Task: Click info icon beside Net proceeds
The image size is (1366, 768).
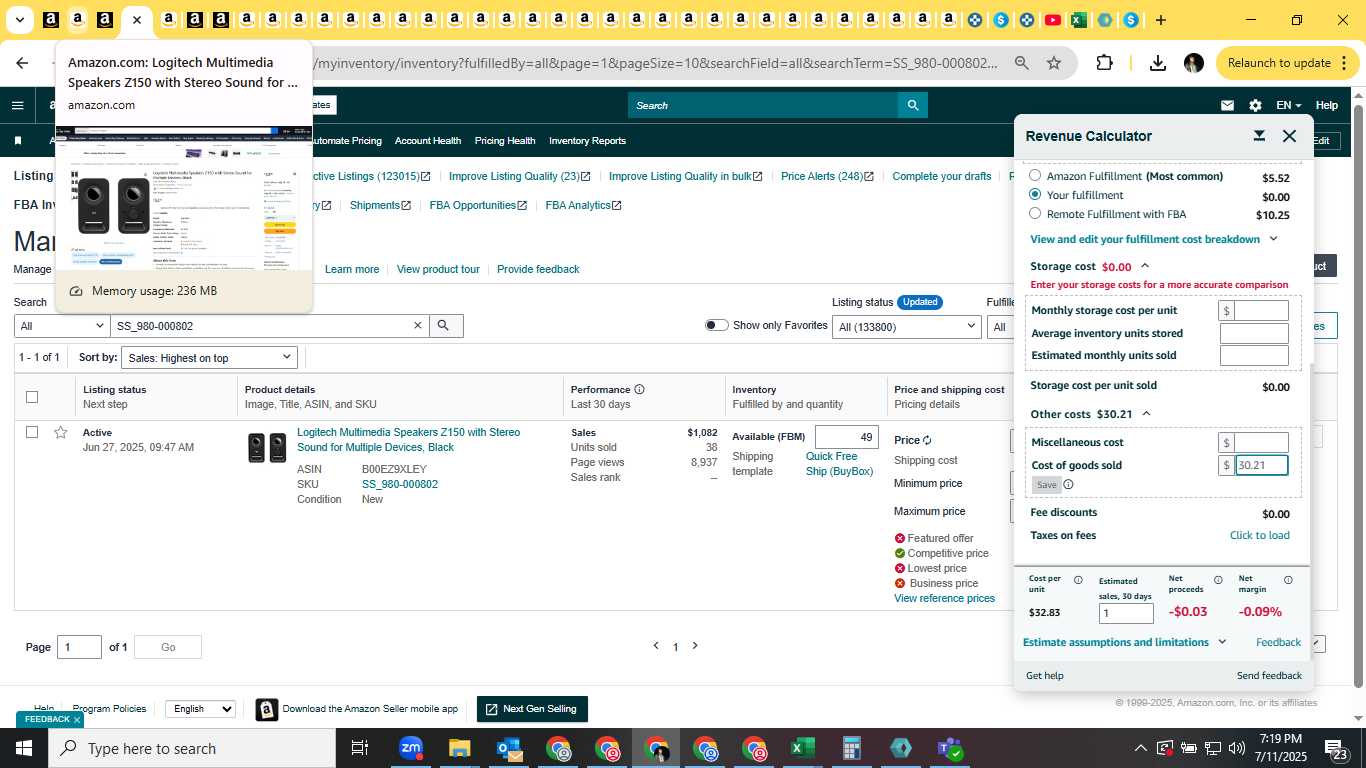Action: [1218, 580]
